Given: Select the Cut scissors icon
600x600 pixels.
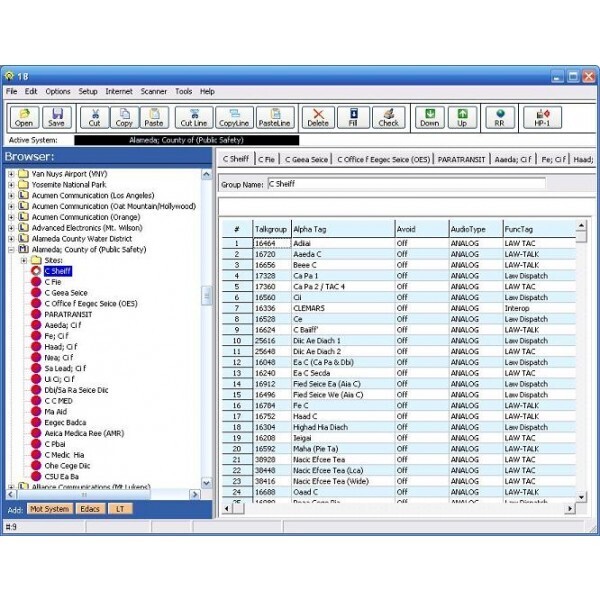Looking at the screenshot, I should (95, 116).
